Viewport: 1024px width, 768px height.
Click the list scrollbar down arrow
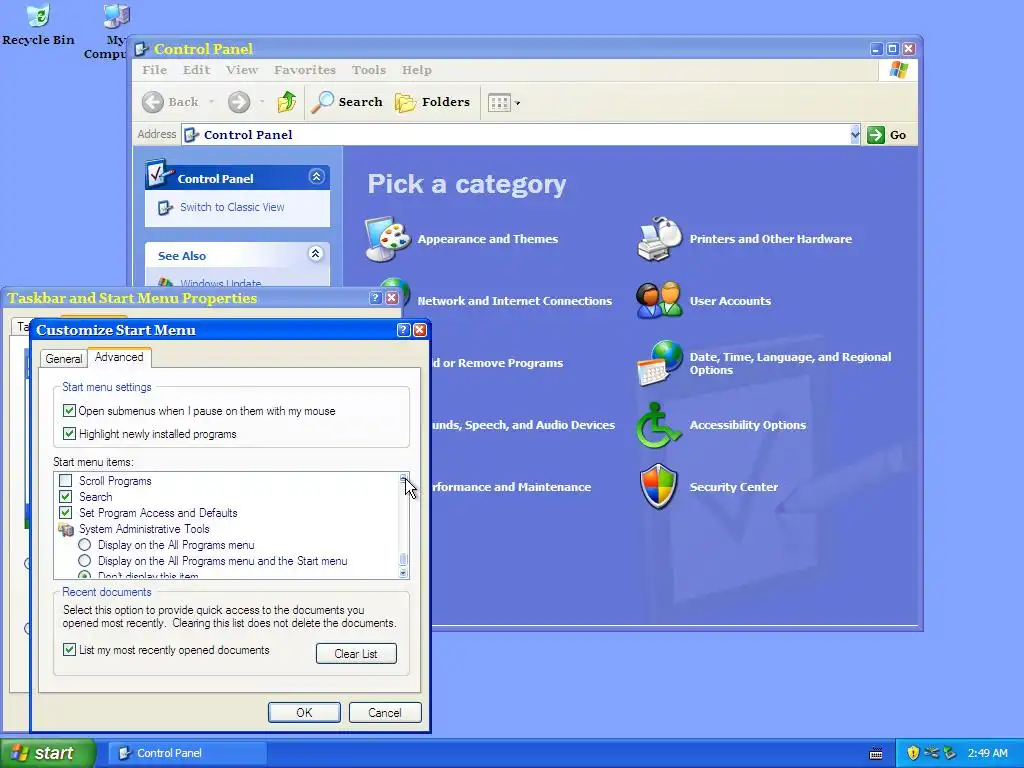pyautogui.click(x=404, y=573)
